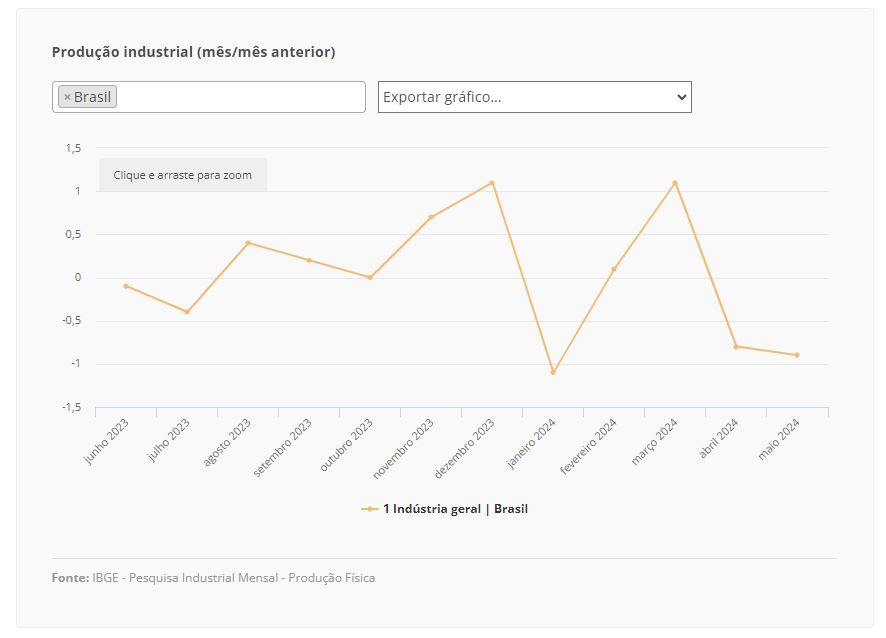Toggle the Indústria geral | Brasil legend series
The height and width of the screenshot is (638, 886).
[x=455, y=509]
